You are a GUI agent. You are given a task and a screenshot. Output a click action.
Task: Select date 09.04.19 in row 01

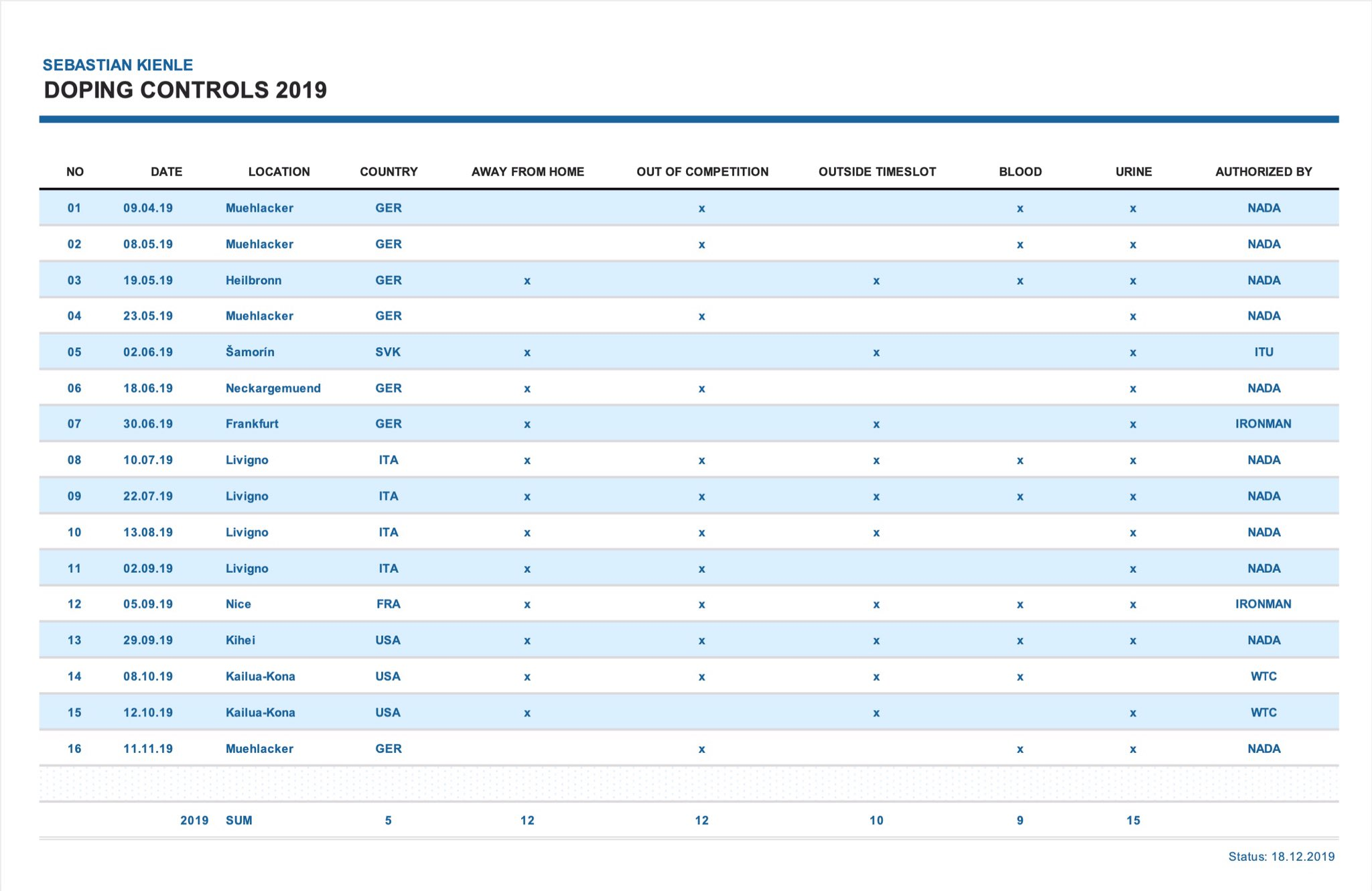[148, 208]
